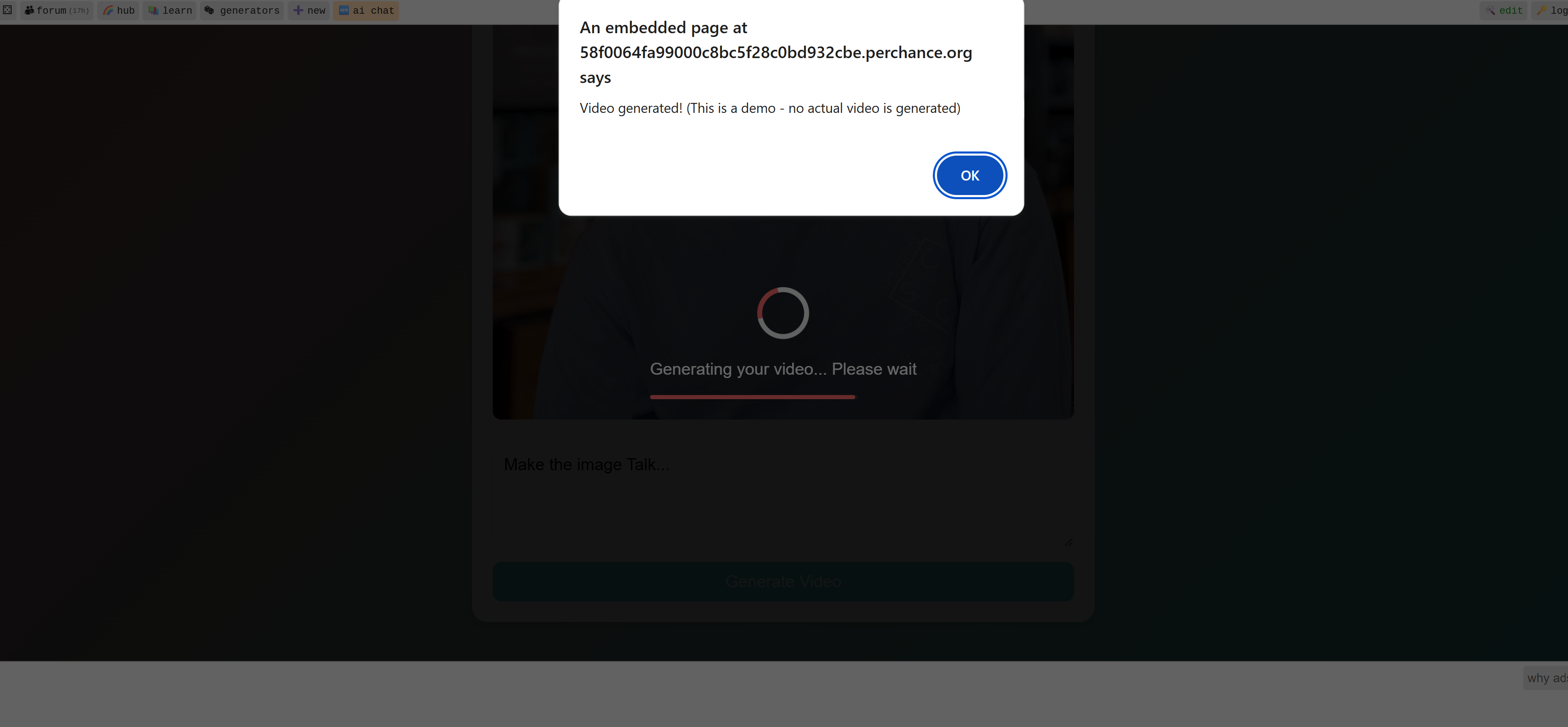The image size is (1568, 727).
Task: Click the red video generation progress bar
Action: click(752, 397)
